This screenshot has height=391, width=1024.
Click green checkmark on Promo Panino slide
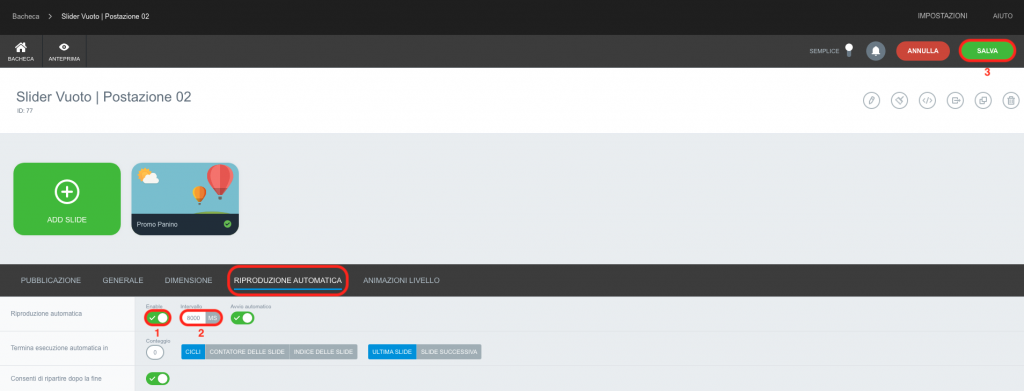coord(227,223)
